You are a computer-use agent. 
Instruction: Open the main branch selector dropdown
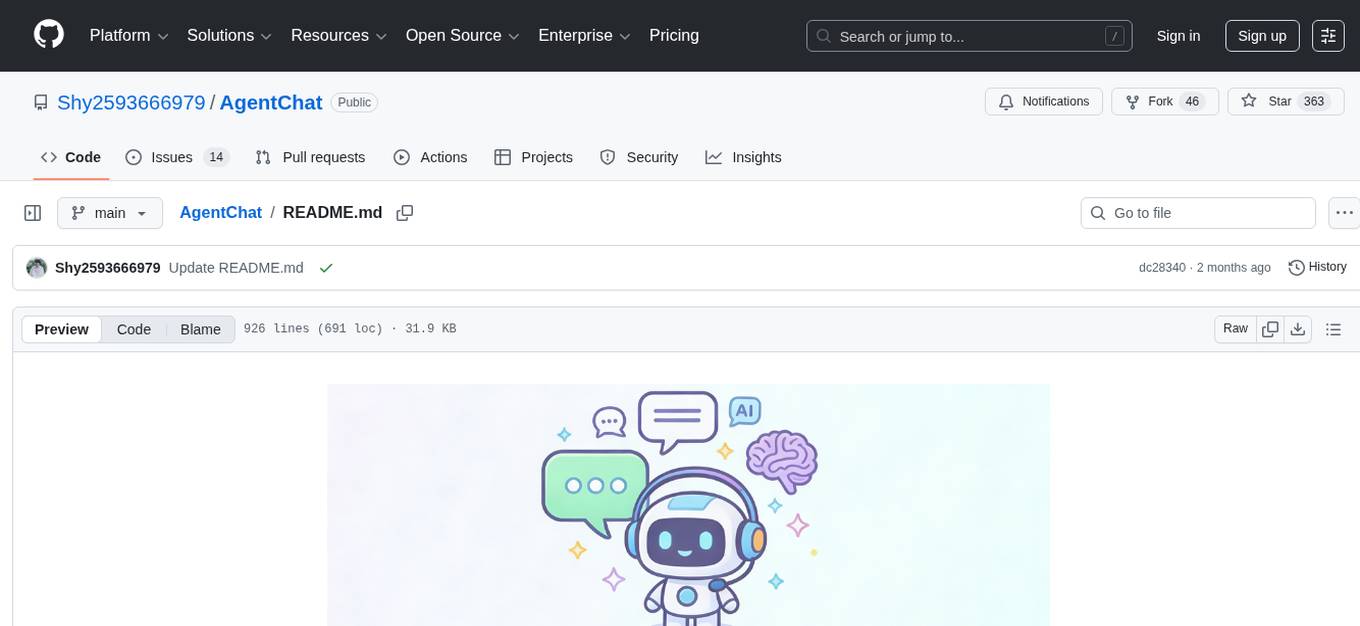pyautogui.click(x=109, y=212)
